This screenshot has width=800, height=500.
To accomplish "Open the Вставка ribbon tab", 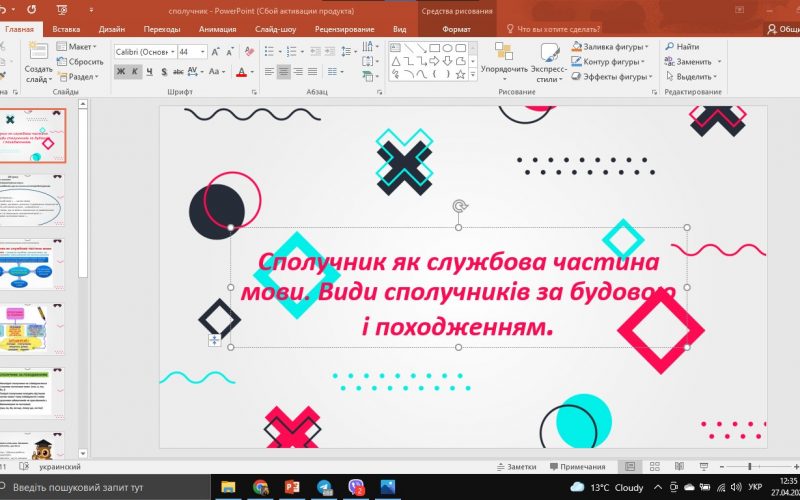I will [x=66, y=29].
